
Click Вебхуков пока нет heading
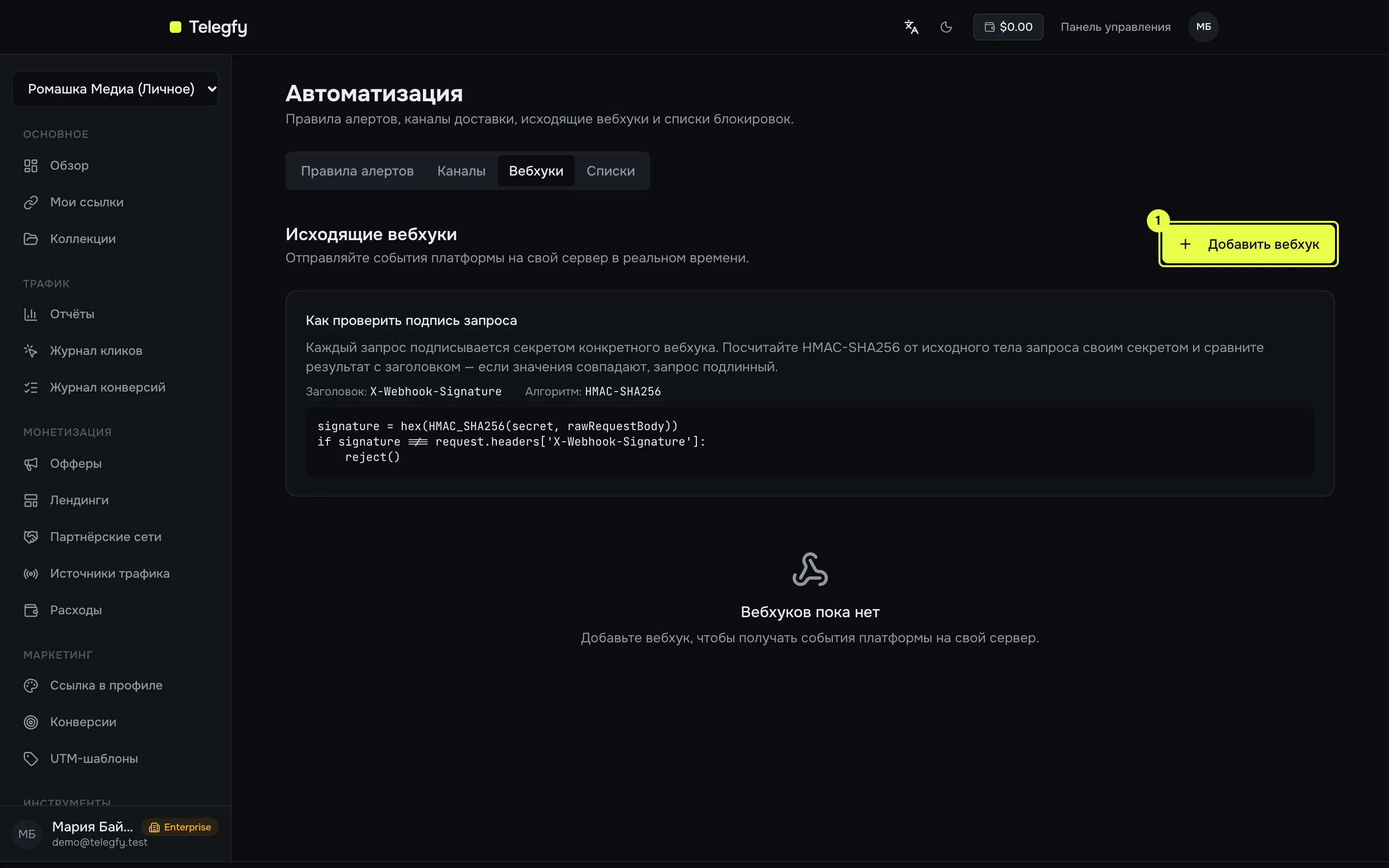point(810,612)
